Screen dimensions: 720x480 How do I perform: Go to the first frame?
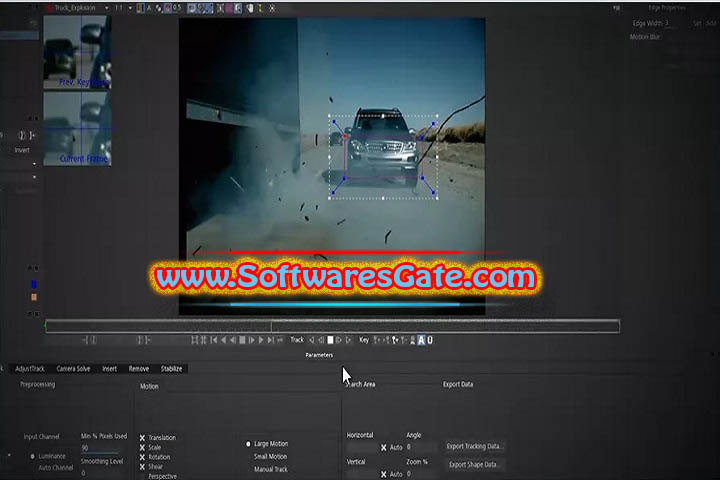pyautogui.click(x=214, y=340)
